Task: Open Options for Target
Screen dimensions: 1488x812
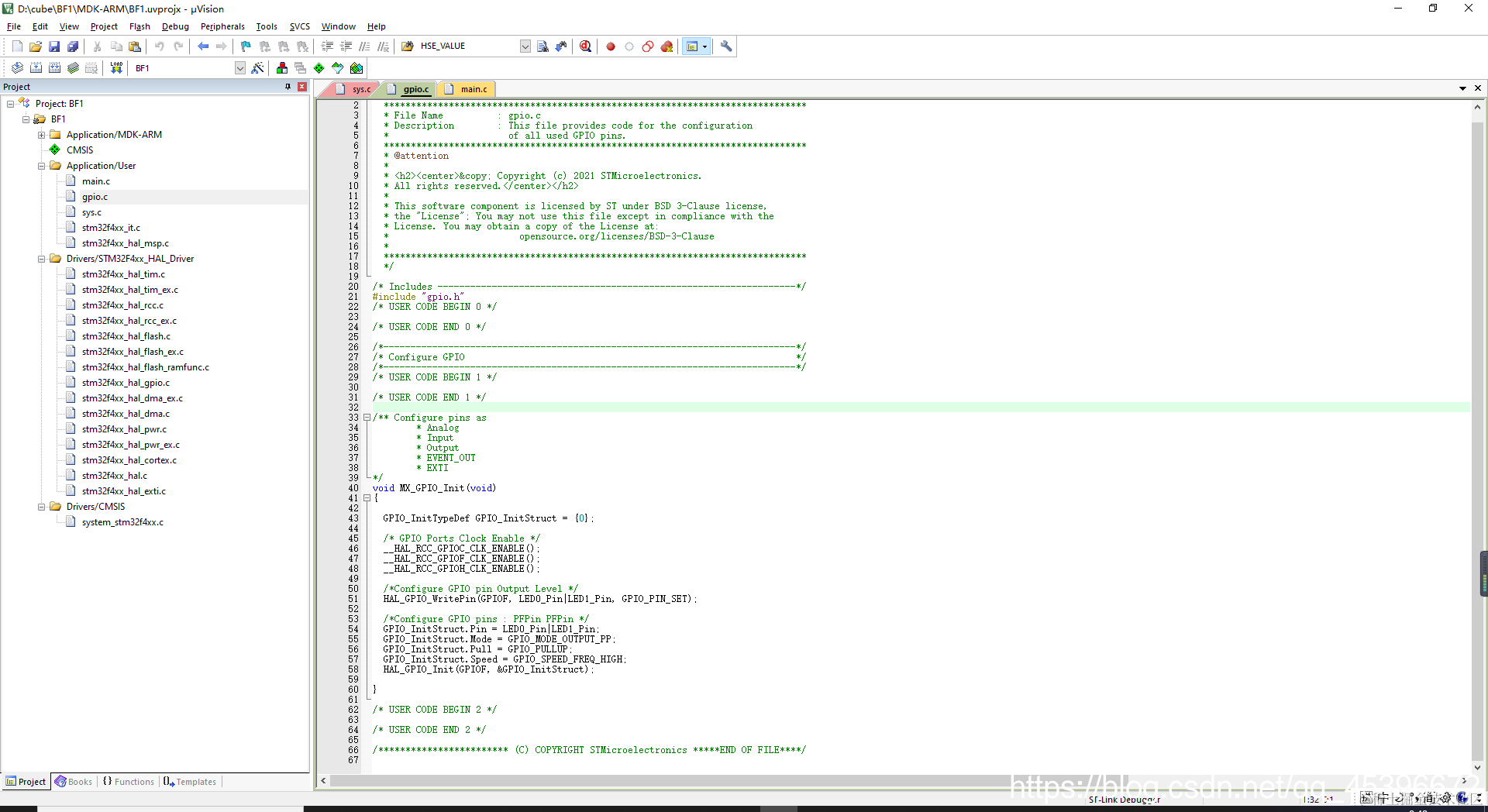Action: [x=257, y=68]
